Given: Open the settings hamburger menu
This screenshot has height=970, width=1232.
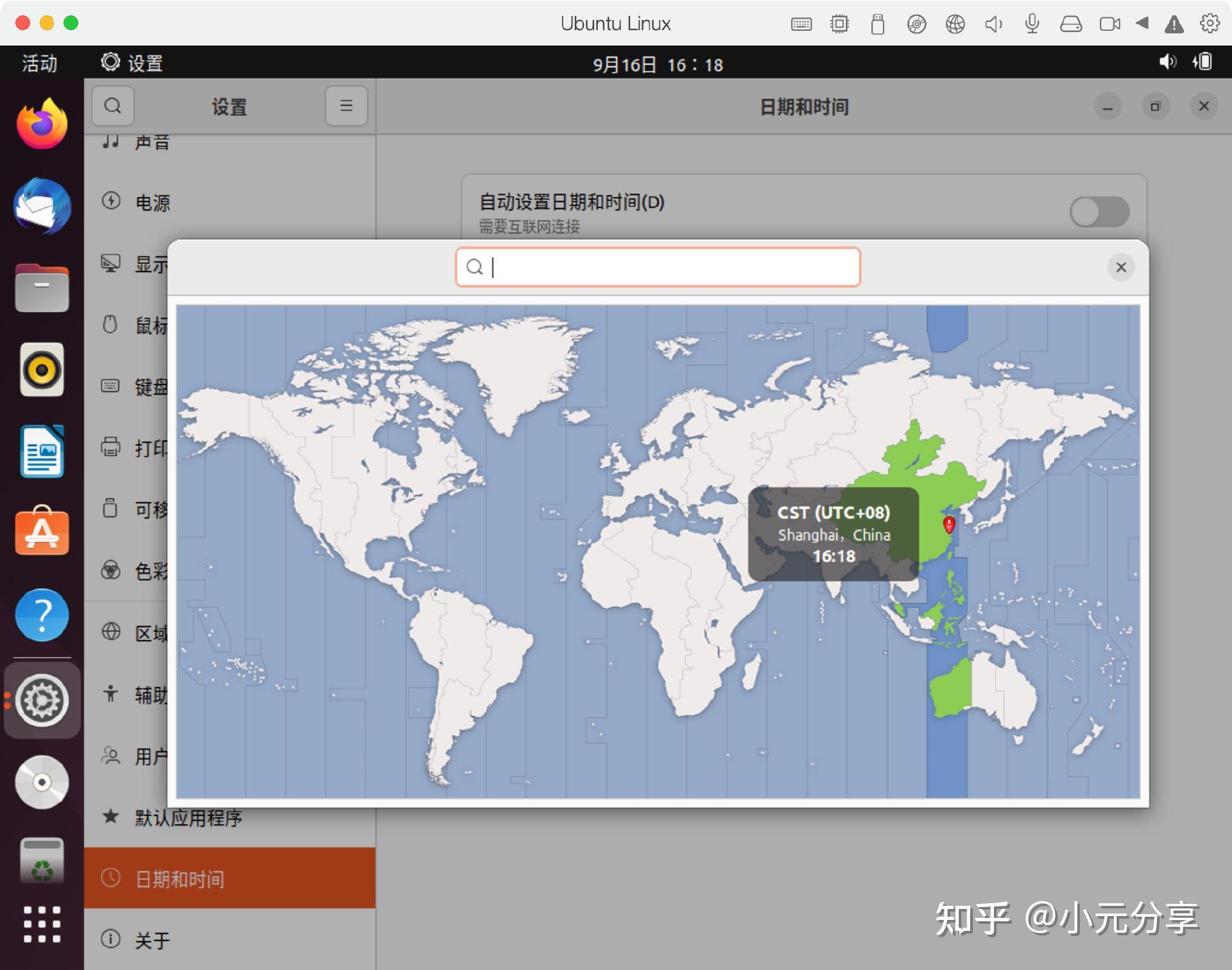Looking at the screenshot, I should (x=346, y=106).
